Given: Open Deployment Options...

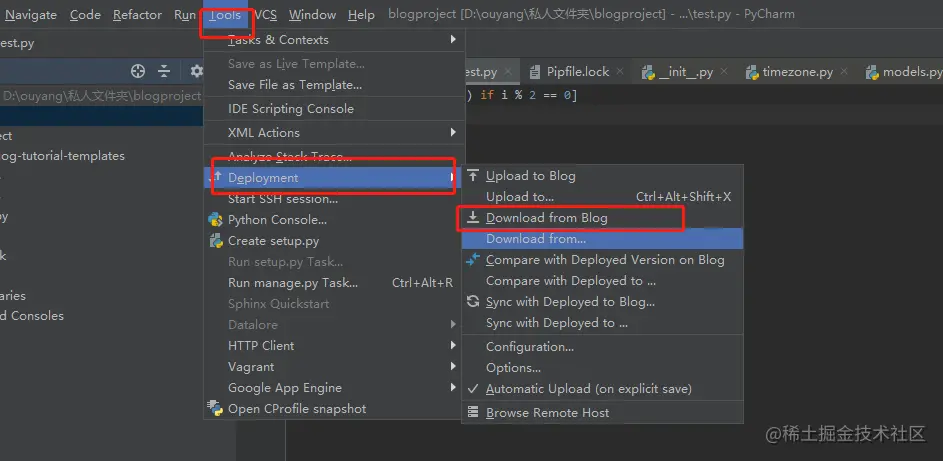Looking at the screenshot, I should point(602,368).
